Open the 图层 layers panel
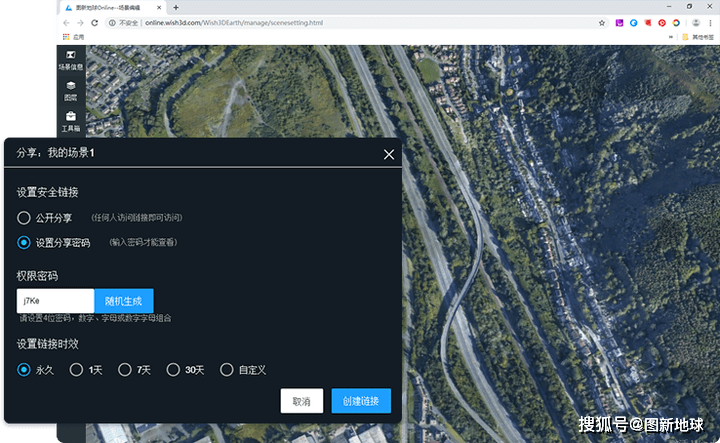The image size is (720, 443). tap(70, 91)
